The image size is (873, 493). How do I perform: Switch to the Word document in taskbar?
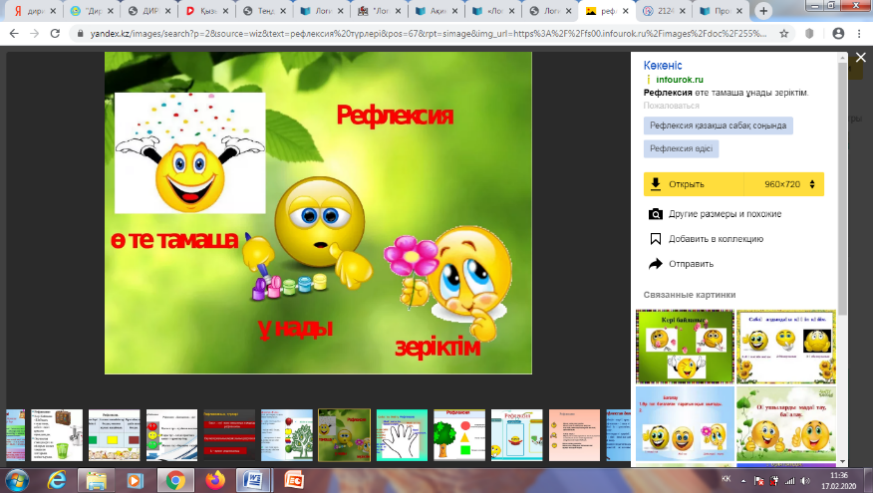pyautogui.click(x=254, y=480)
